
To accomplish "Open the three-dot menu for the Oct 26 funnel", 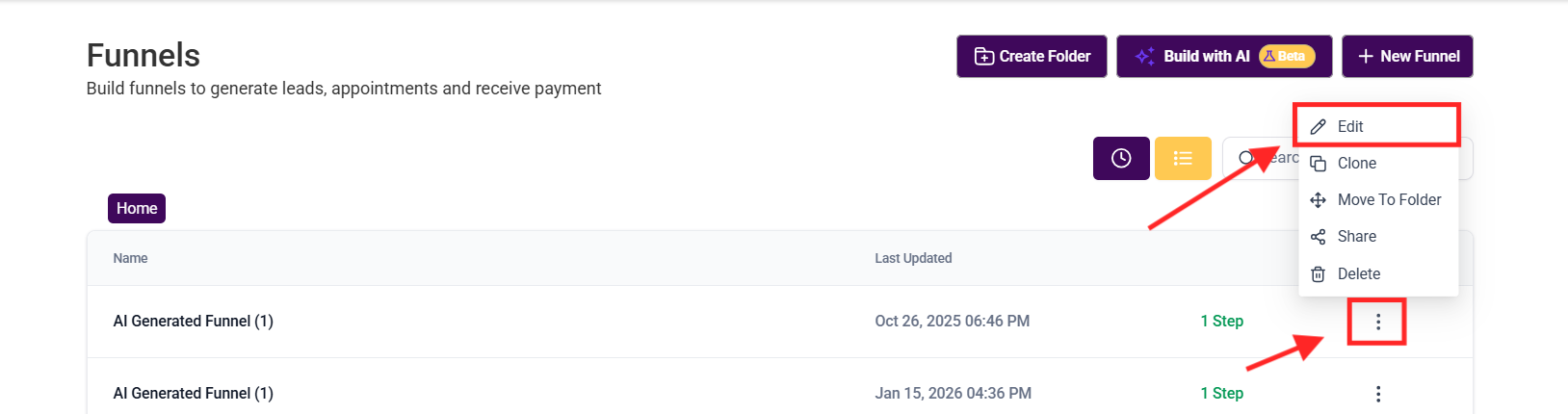I will pyautogui.click(x=1378, y=322).
